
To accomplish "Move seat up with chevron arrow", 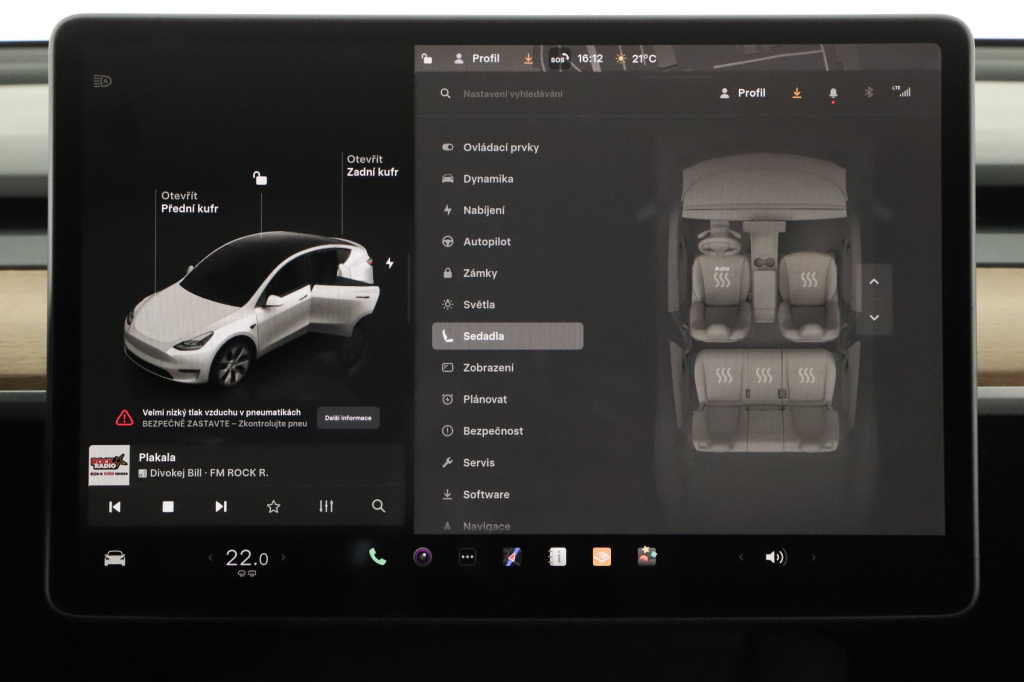I will pyautogui.click(x=874, y=282).
